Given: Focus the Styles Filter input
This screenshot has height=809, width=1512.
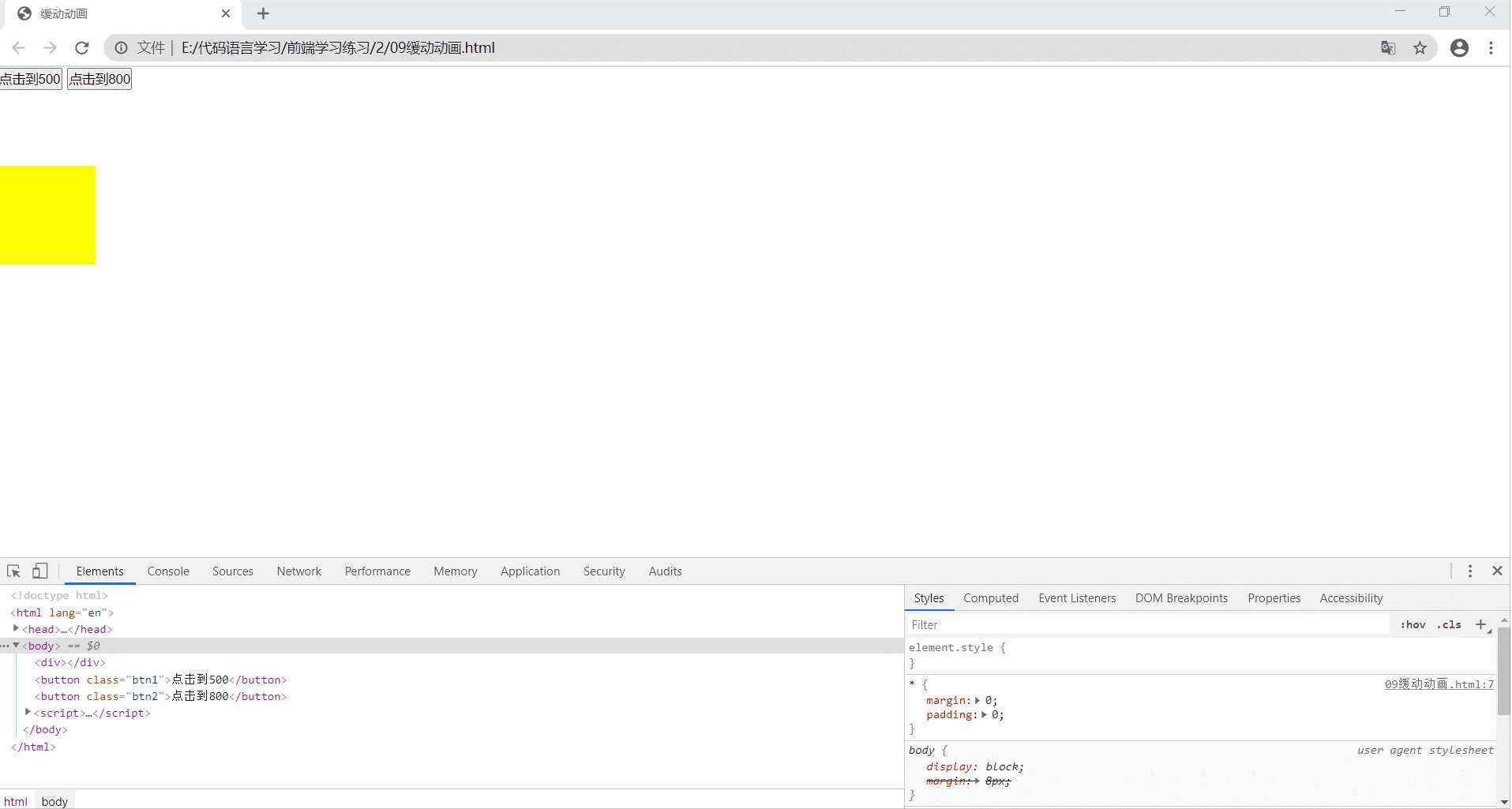Looking at the screenshot, I should tap(1149, 624).
